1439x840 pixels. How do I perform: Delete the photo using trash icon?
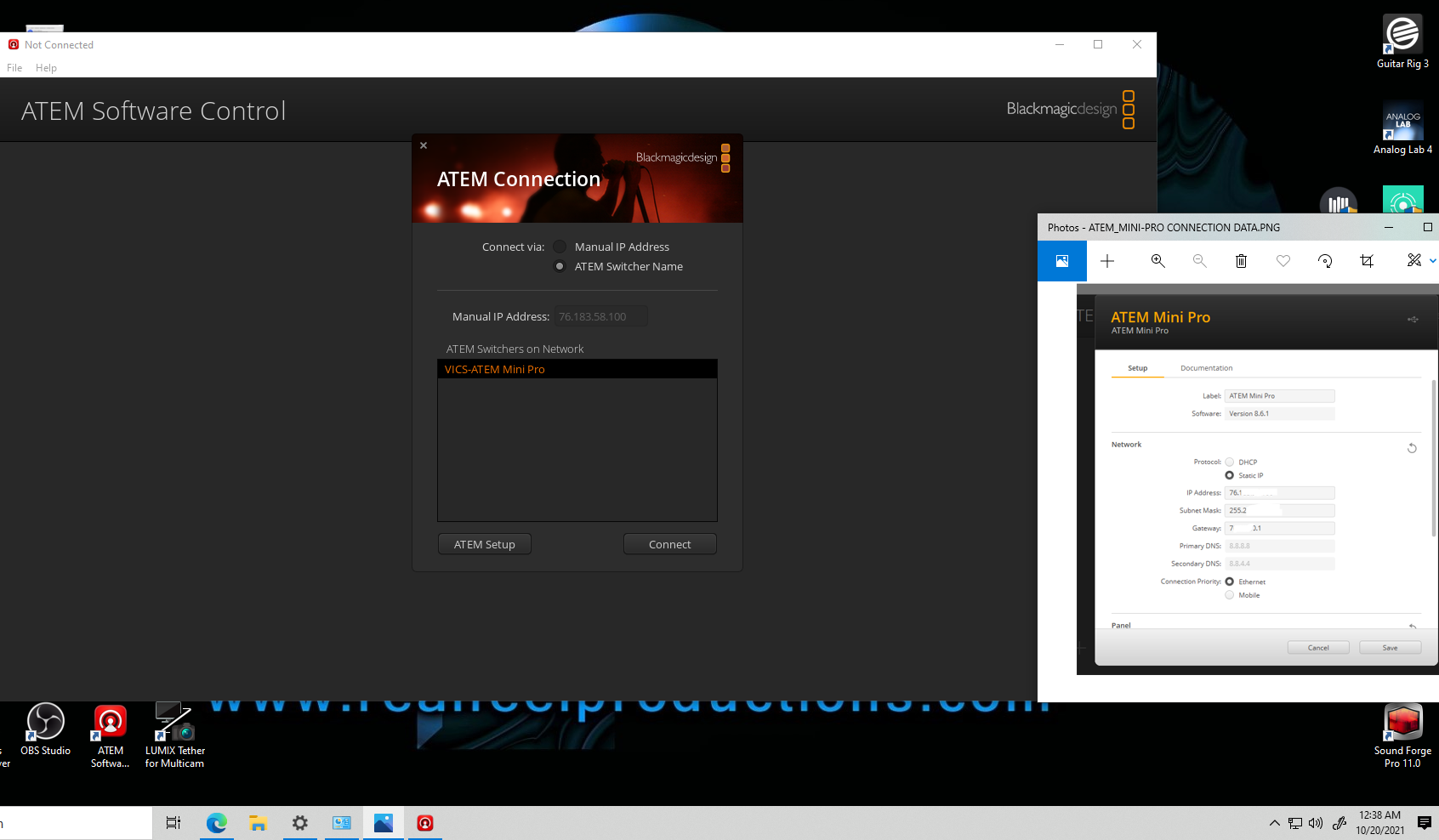pyautogui.click(x=1241, y=261)
